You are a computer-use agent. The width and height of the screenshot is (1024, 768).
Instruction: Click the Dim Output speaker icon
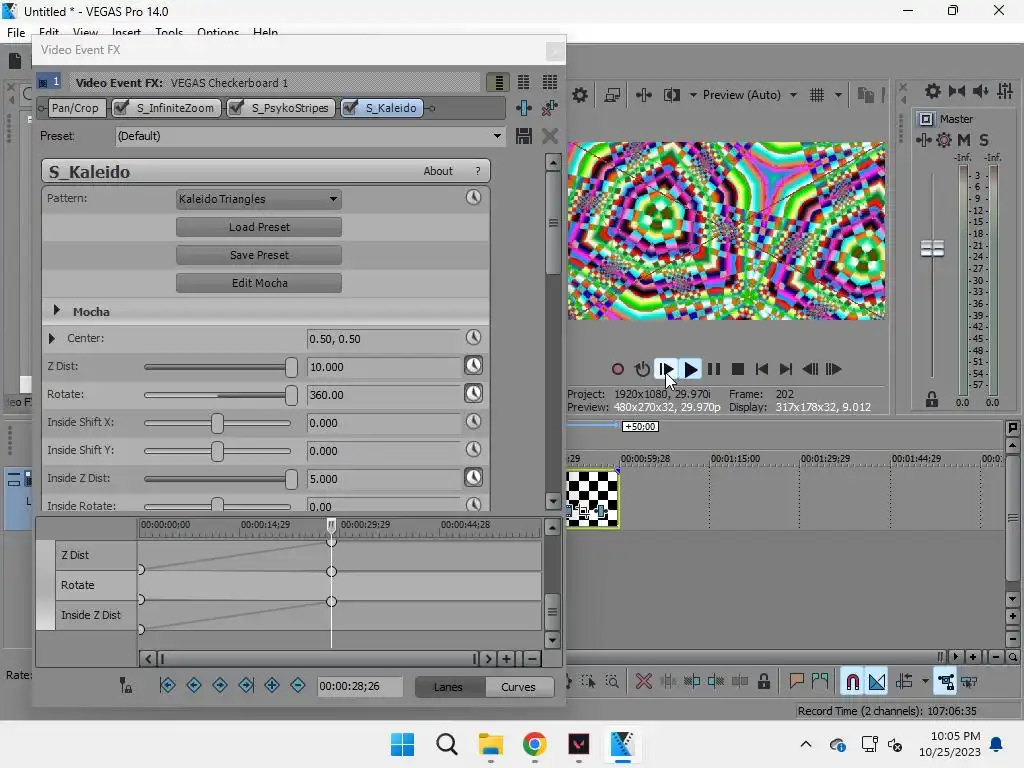pos(980,91)
